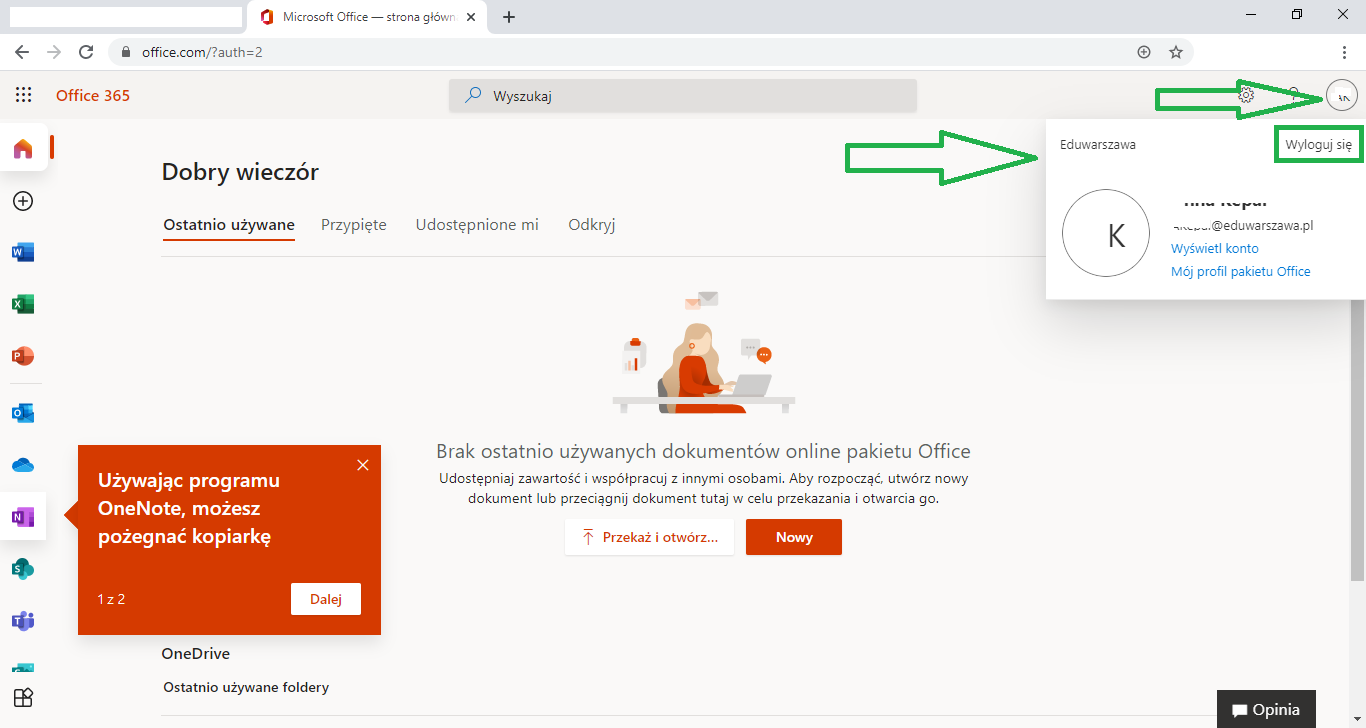Viewport: 1366px width, 728px height.
Task: Select the Odkryj tab
Action: (x=591, y=225)
